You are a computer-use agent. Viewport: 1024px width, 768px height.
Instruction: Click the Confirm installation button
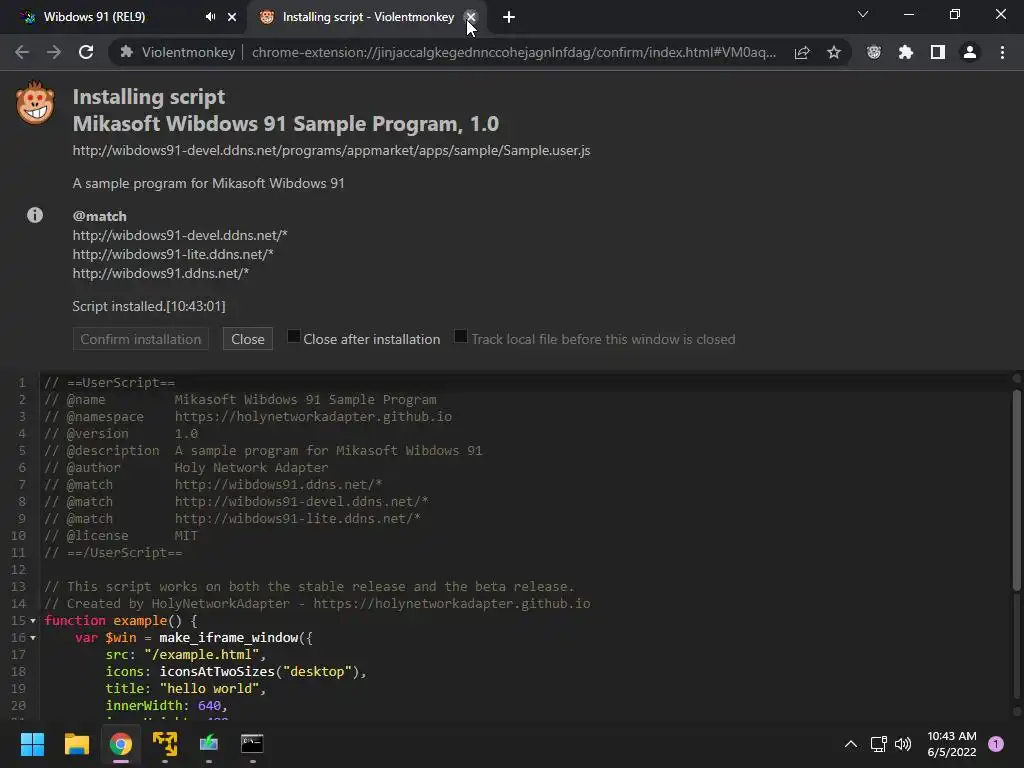(x=140, y=339)
